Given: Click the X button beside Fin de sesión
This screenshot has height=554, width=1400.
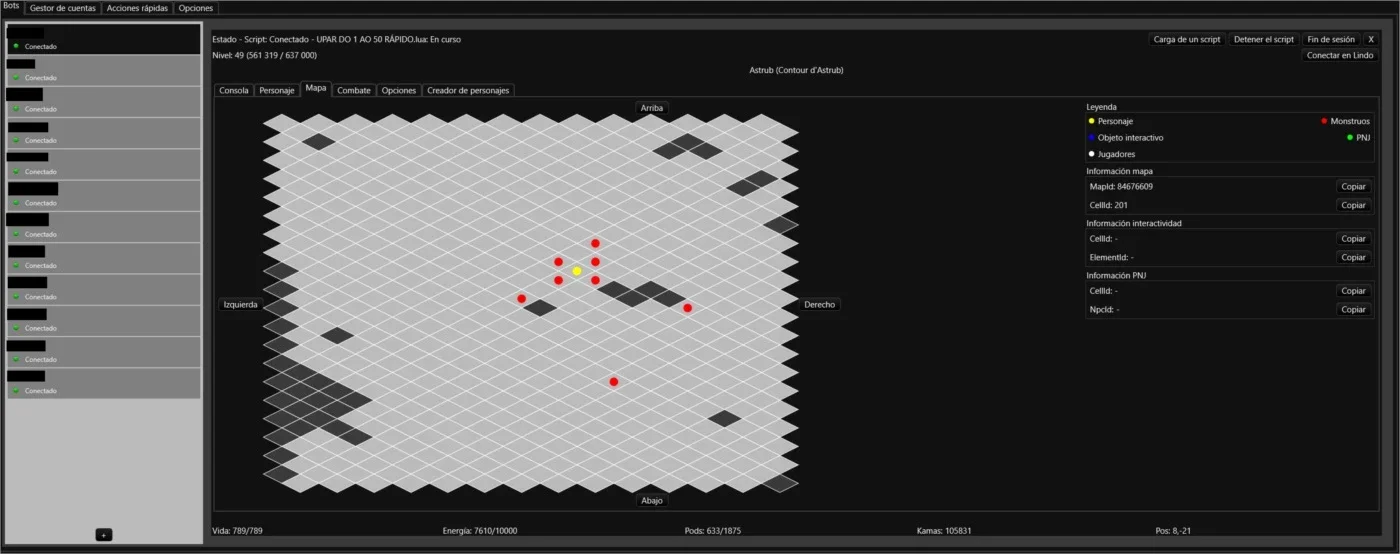Looking at the screenshot, I should tap(1371, 39).
